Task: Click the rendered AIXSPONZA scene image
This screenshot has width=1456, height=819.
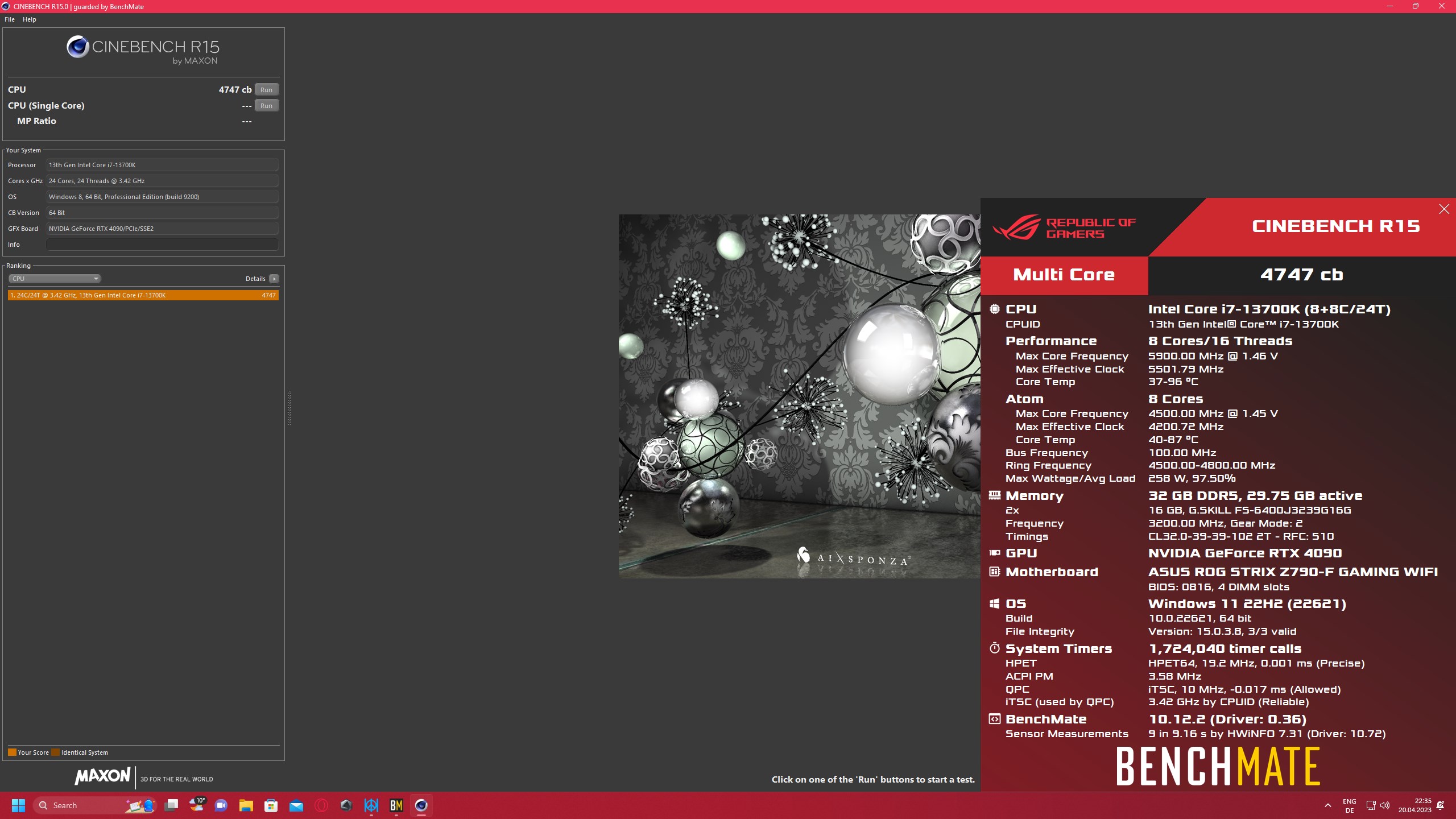Action: (x=799, y=396)
